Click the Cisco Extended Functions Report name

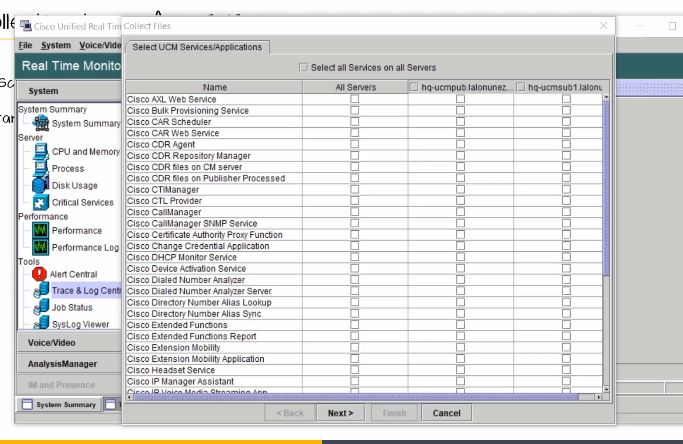tap(192, 336)
